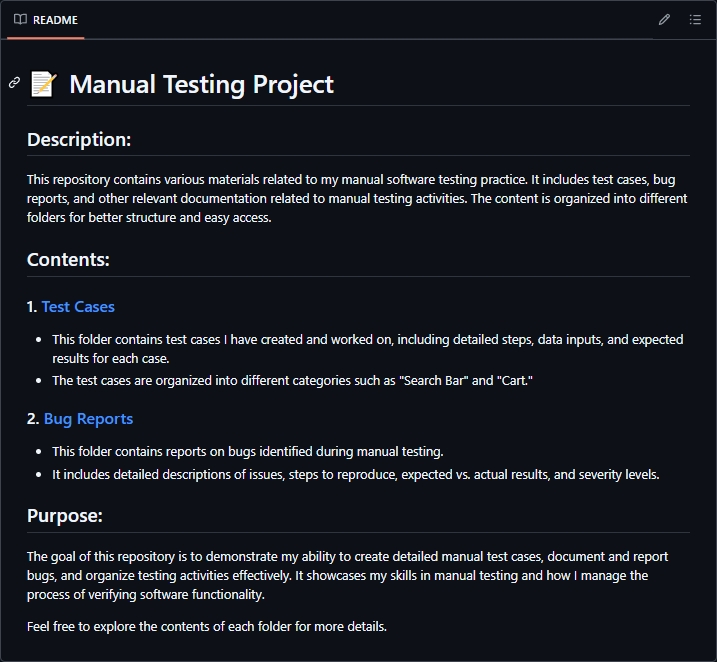This screenshot has width=717, height=662.
Task: Open the outline list icon
Action: pos(695,20)
